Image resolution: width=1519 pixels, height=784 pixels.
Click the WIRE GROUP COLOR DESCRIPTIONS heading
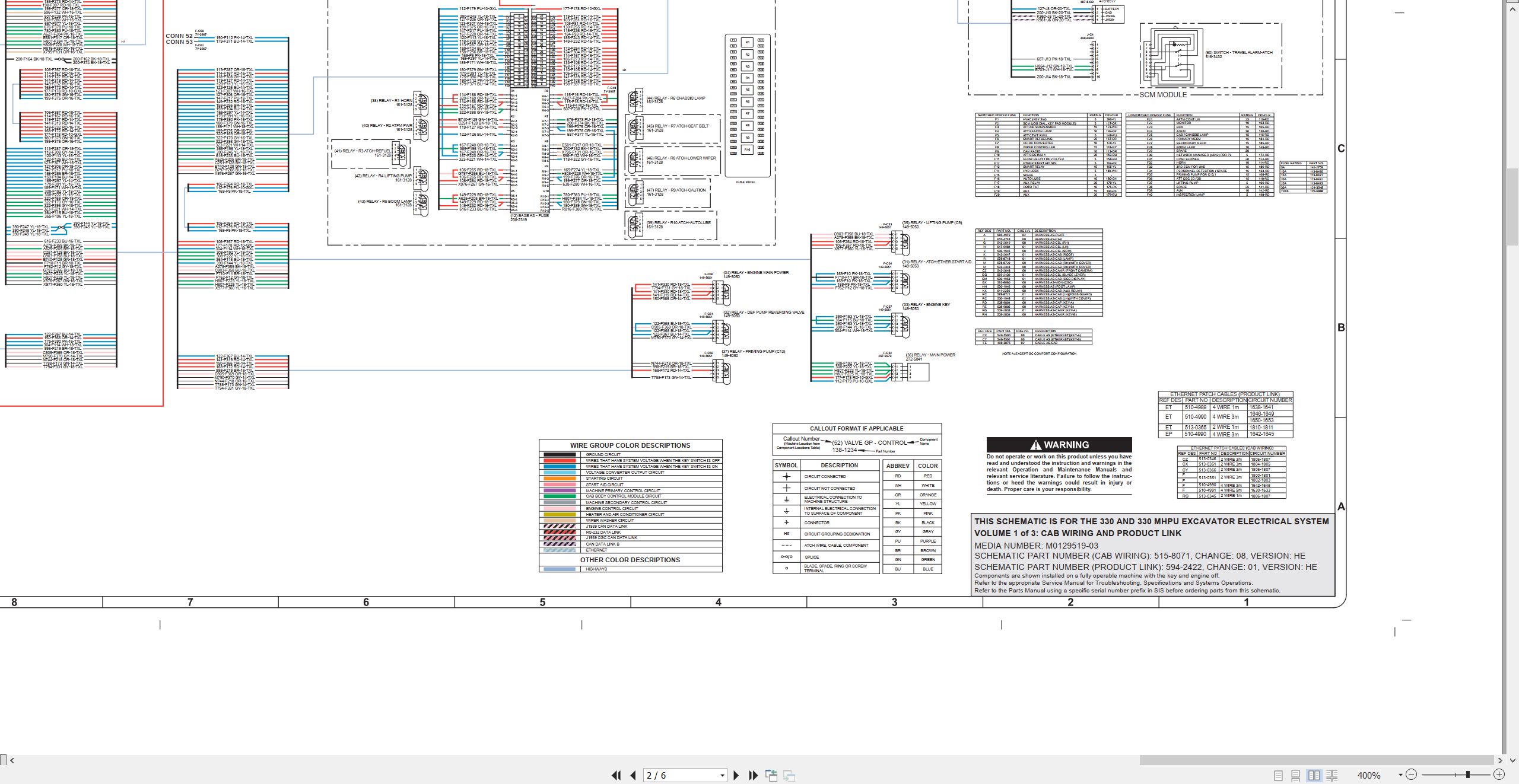coord(630,445)
